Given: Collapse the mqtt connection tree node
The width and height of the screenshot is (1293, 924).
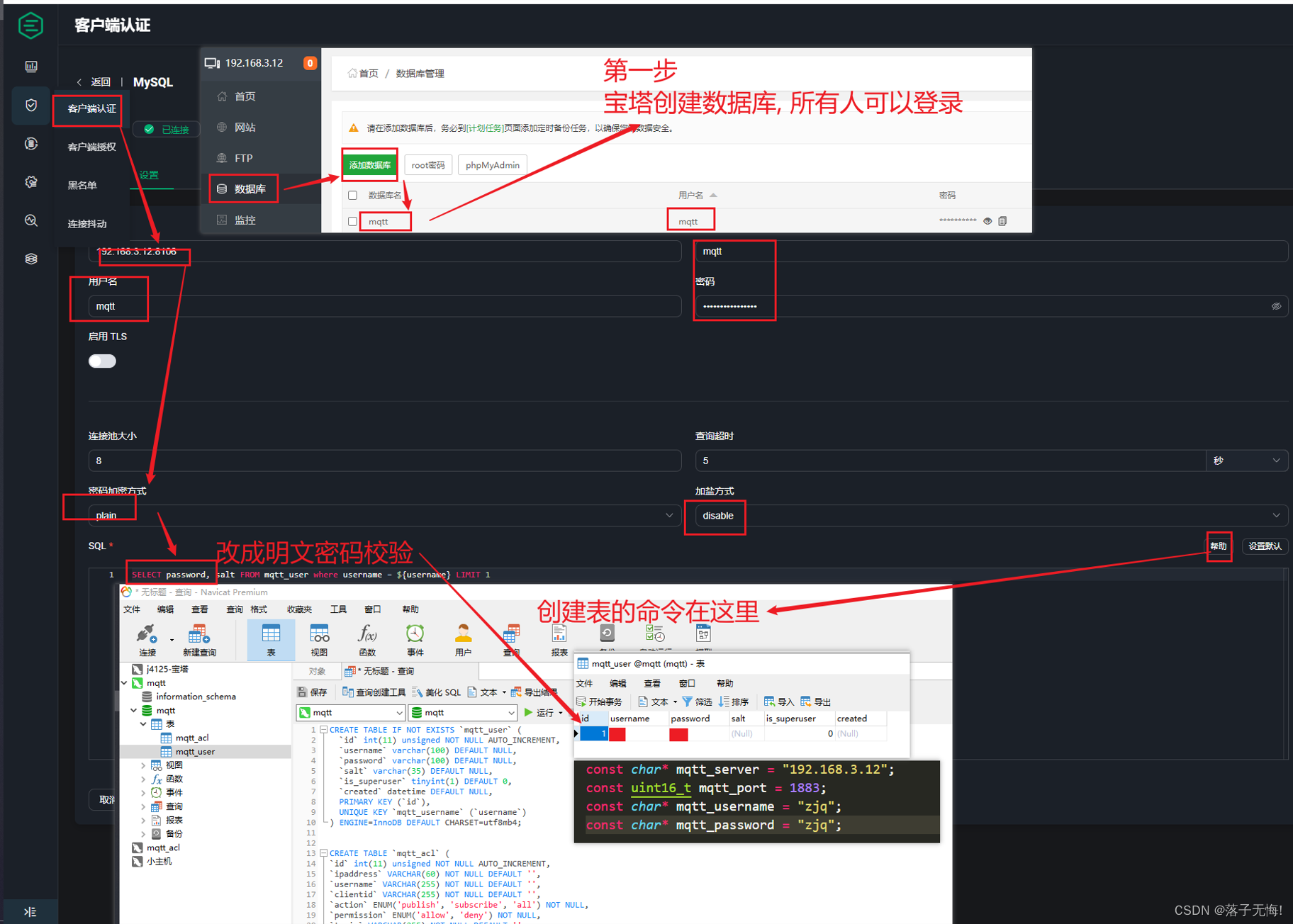Looking at the screenshot, I should [125, 683].
